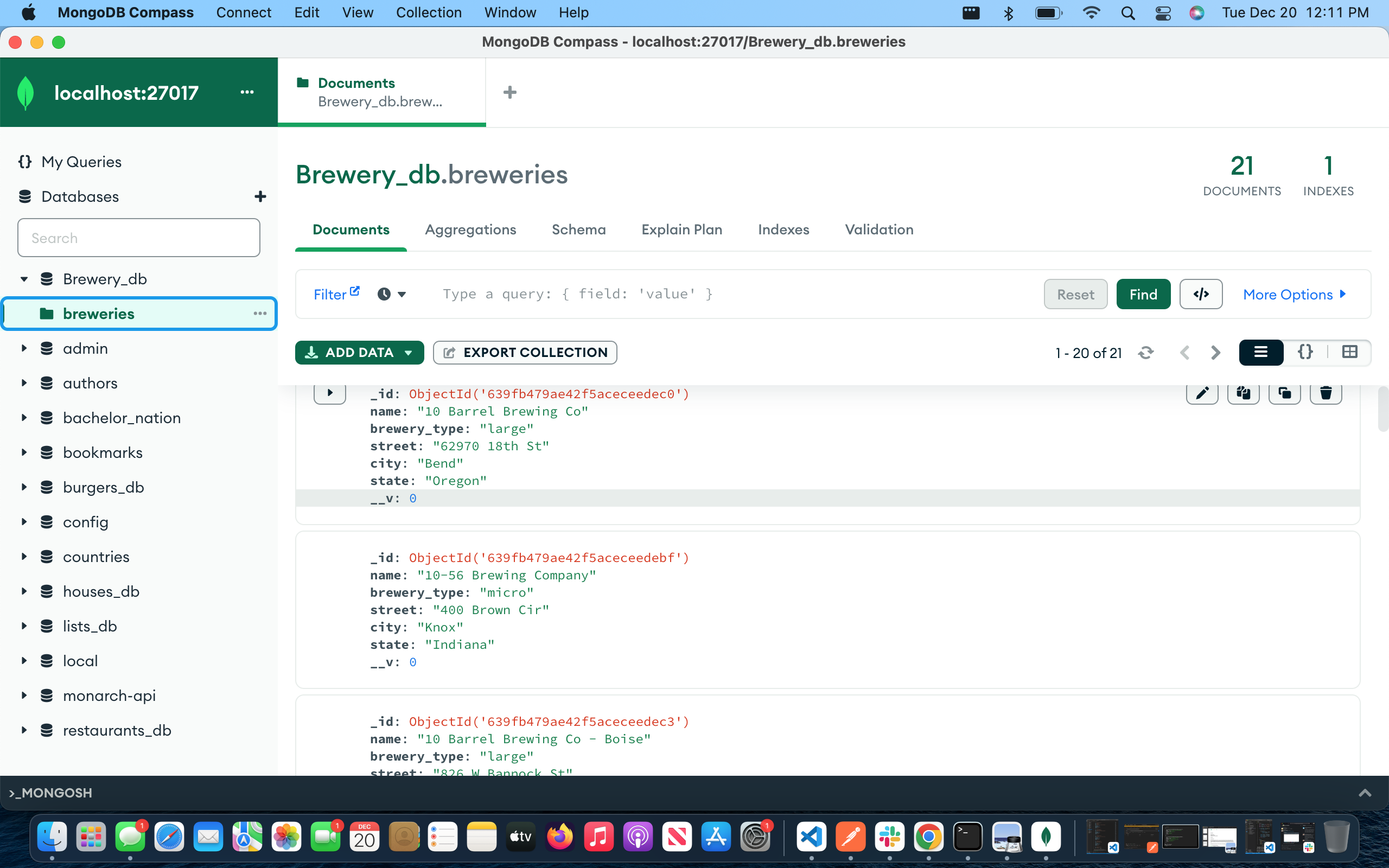Viewport: 1389px width, 868px height.
Task: Add a database with the plus icon
Action: point(260,197)
